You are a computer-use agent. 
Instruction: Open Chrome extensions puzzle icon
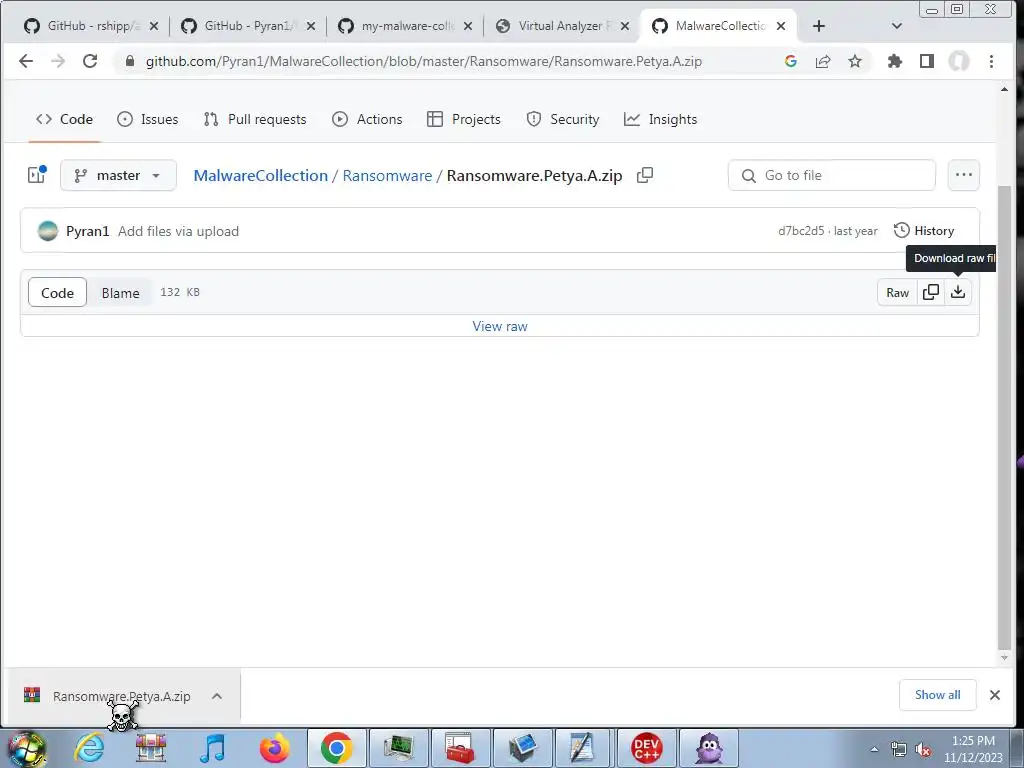click(895, 61)
